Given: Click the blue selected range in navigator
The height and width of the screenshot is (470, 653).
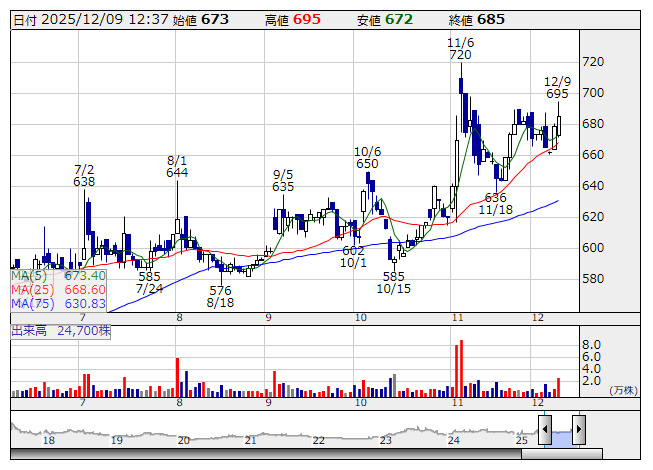Looking at the screenshot, I should [x=561, y=437].
